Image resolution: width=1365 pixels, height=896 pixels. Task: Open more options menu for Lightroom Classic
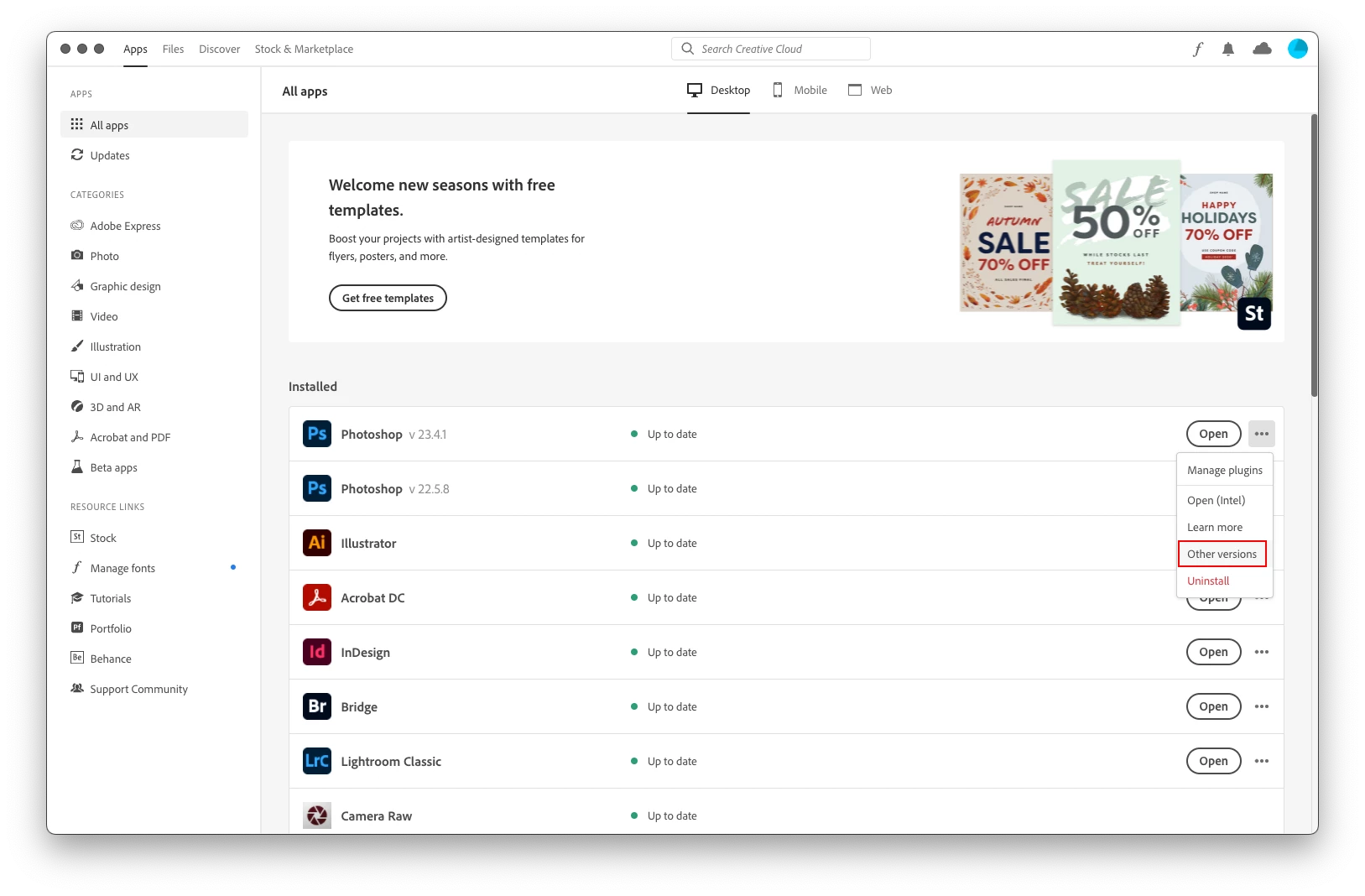1262,761
